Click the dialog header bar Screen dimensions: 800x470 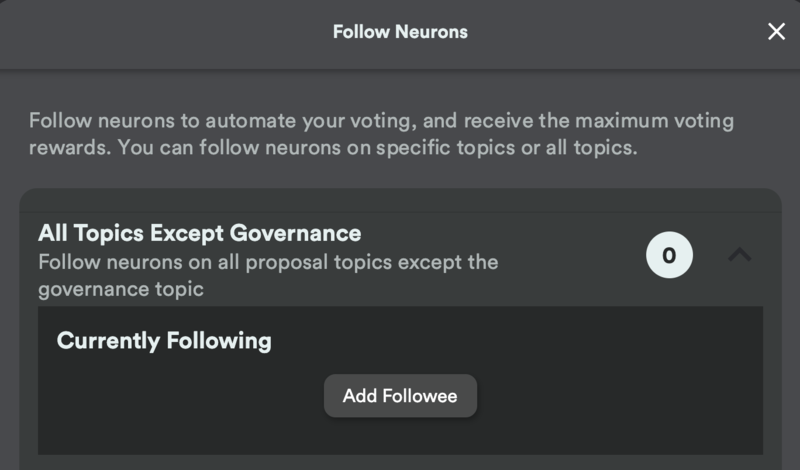400,34
